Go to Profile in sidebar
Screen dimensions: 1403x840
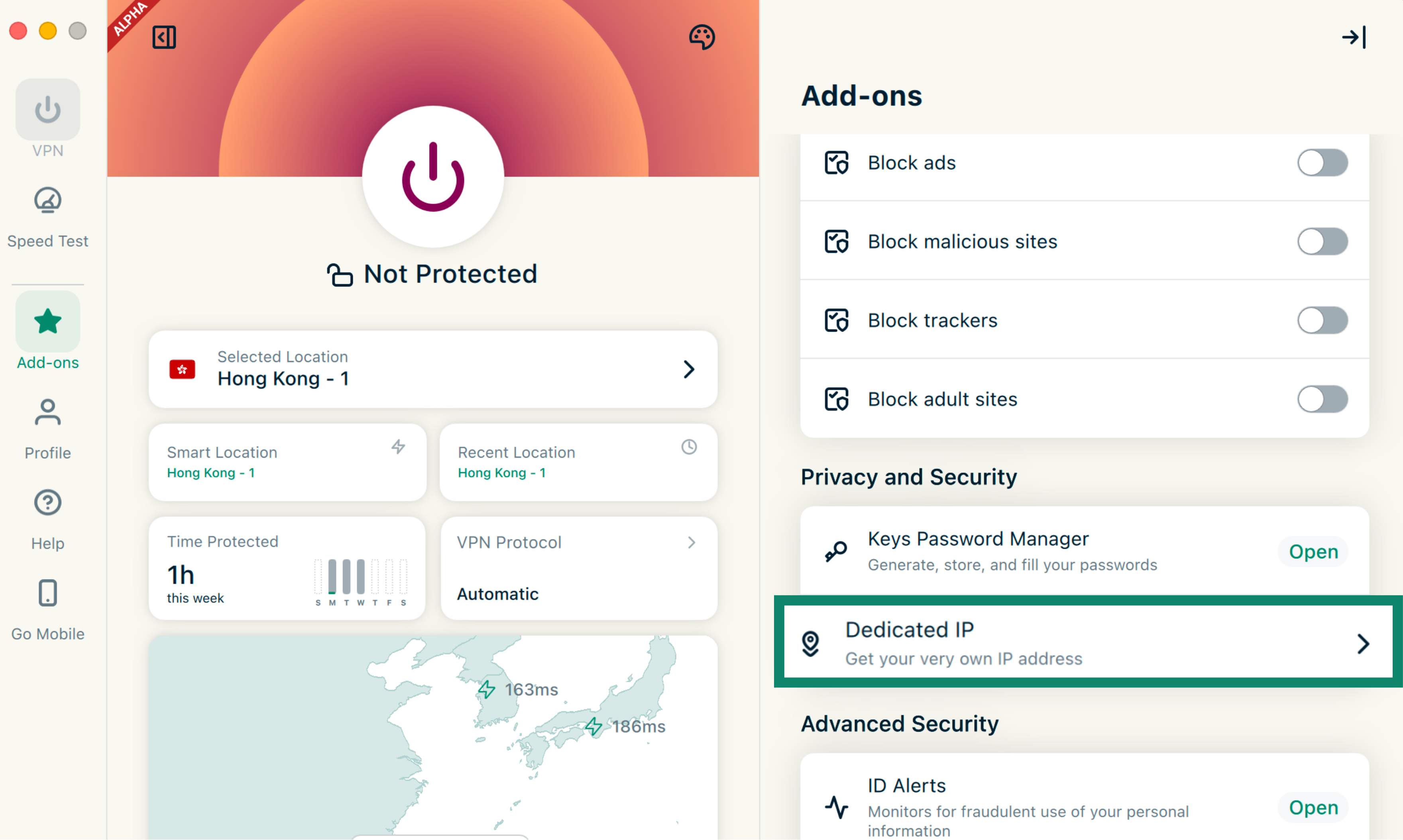(x=47, y=428)
